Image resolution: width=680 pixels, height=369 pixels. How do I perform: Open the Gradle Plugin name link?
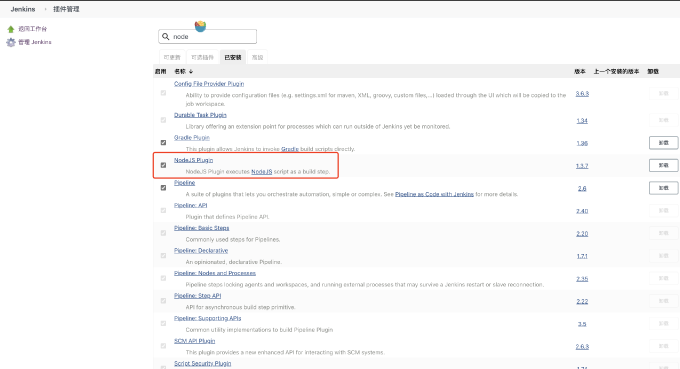(x=192, y=137)
